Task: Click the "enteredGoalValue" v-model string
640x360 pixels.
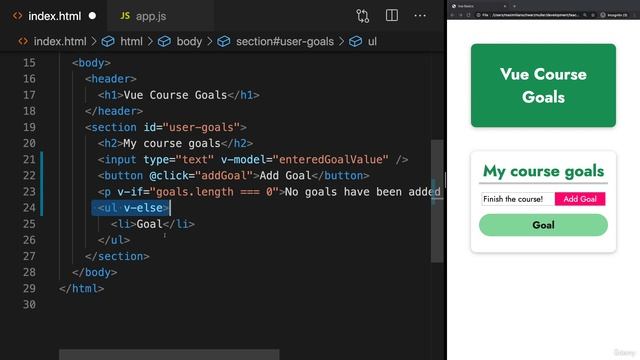Action: (331, 160)
